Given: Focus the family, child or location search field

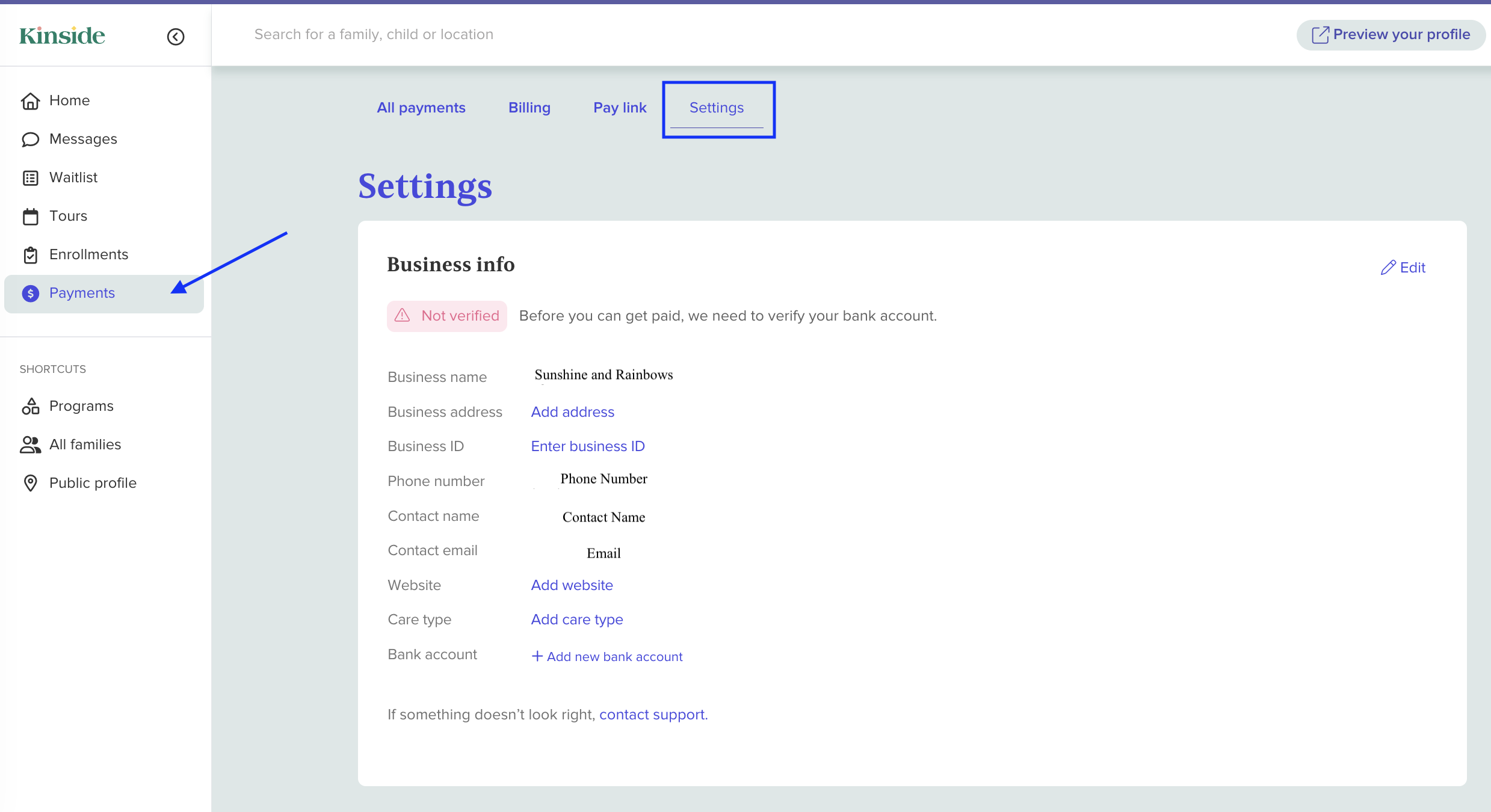Looking at the screenshot, I should point(374,34).
